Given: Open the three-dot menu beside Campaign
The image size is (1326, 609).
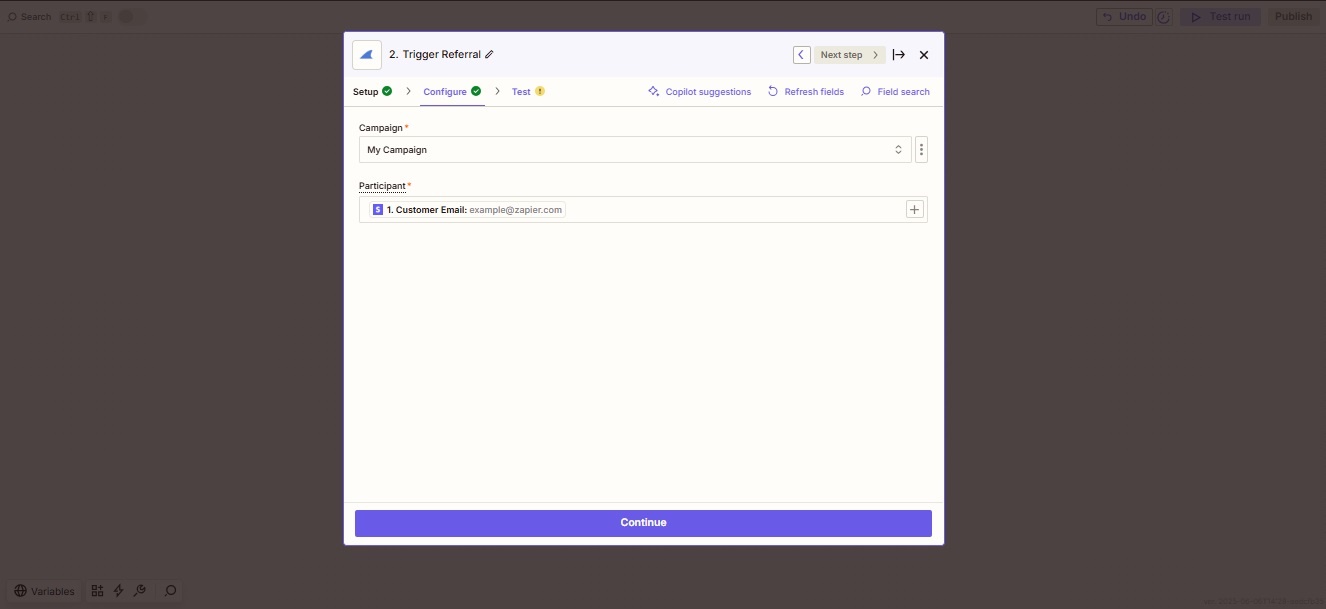Looking at the screenshot, I should pyautogui.click(x=921, y=150).
